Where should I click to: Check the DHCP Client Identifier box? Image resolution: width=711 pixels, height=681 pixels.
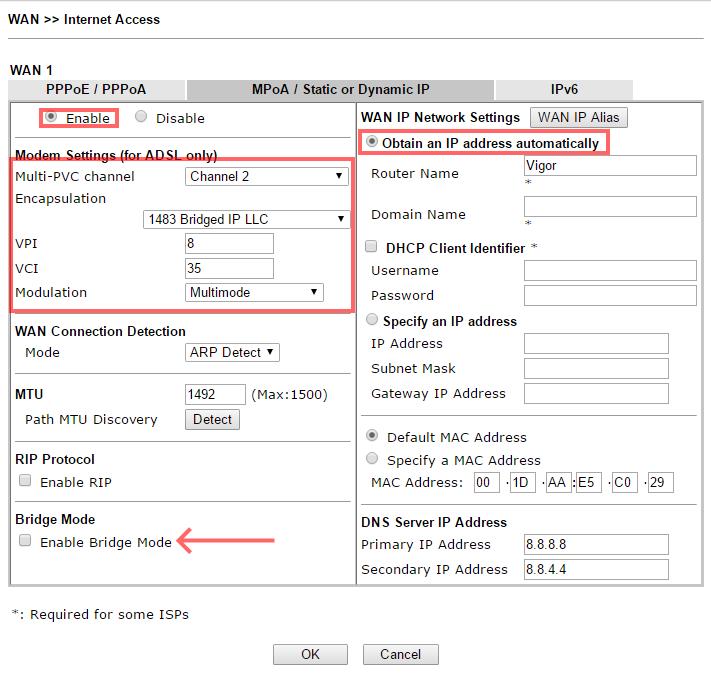click(x=371, y=247)
